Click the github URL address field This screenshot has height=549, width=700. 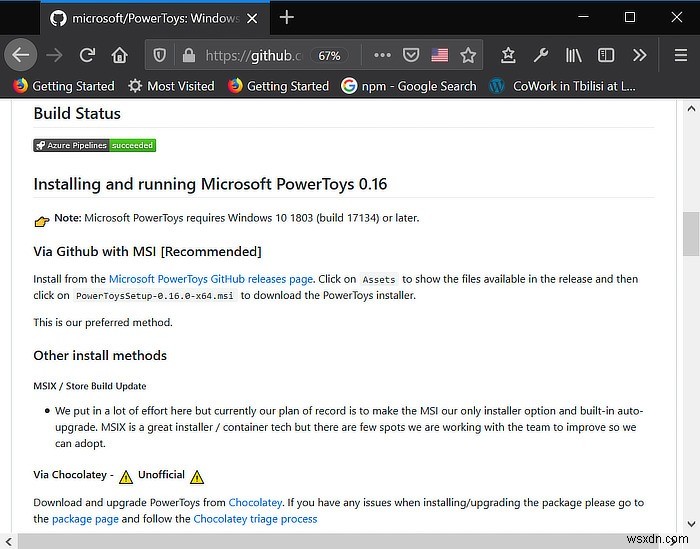(x=254, y=56)
